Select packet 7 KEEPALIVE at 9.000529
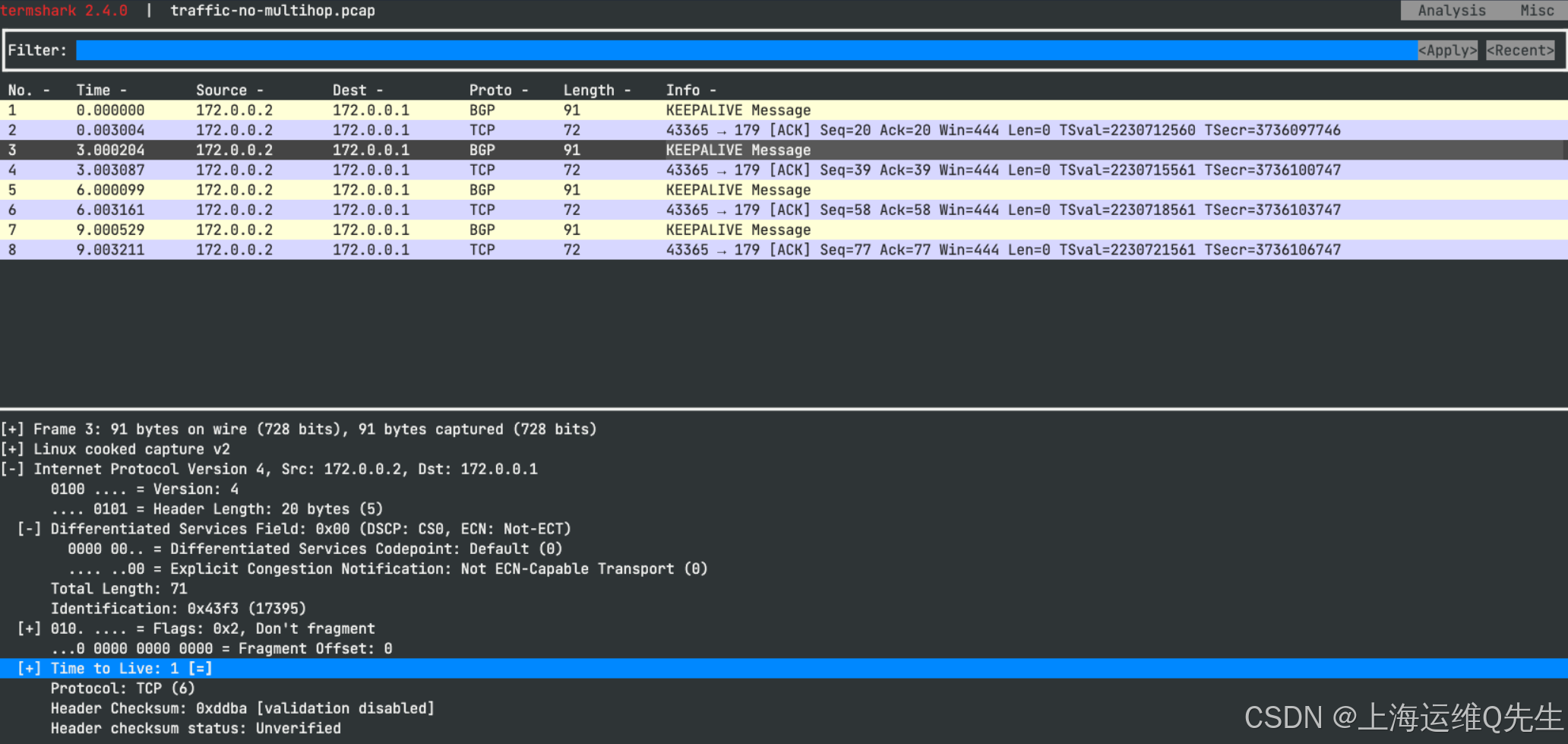 [784, 230]
